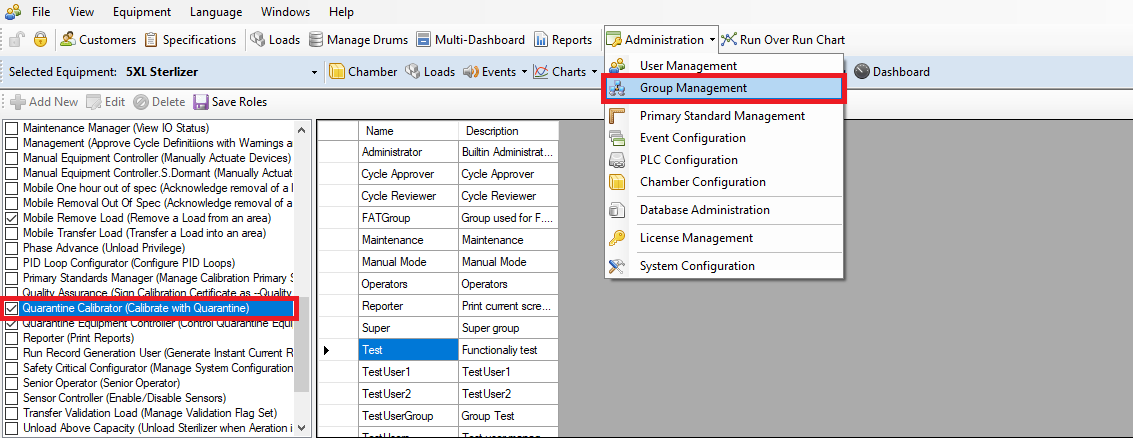Expand the Selected Equipment dropdown

[314, 72]
